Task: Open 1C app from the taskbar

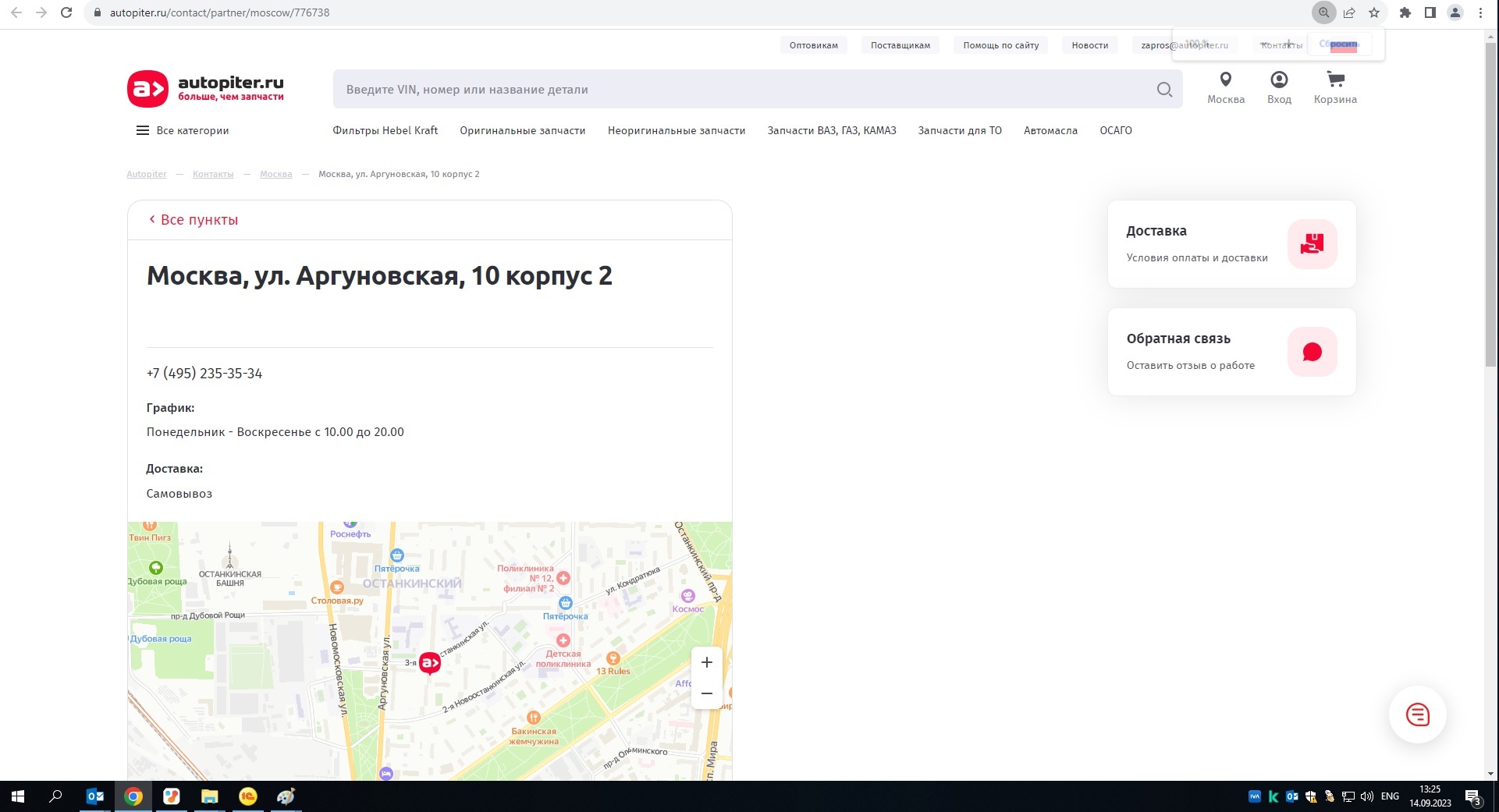Action: pyautogui.click(x=247, y=796)
